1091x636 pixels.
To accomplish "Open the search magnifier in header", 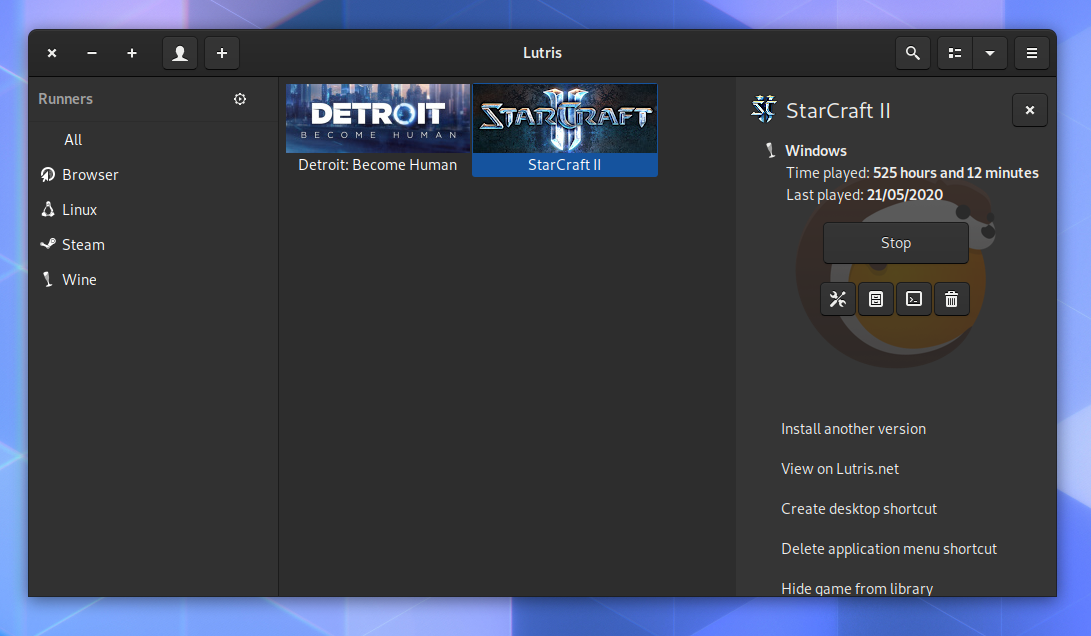I will pyautogui.click(x=913, y=53).
